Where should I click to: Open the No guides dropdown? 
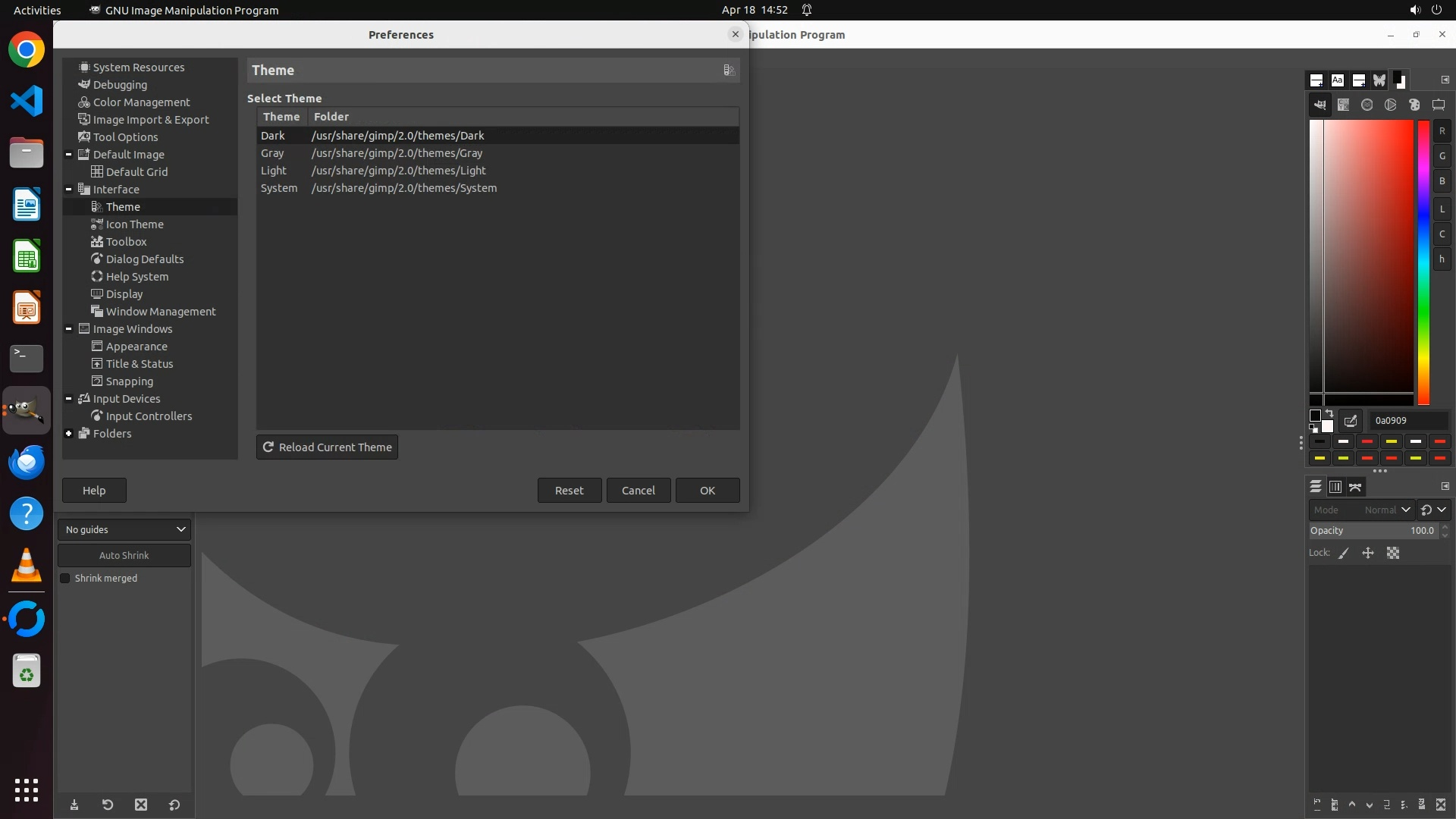pyautogui.click(x=124, y=530)
